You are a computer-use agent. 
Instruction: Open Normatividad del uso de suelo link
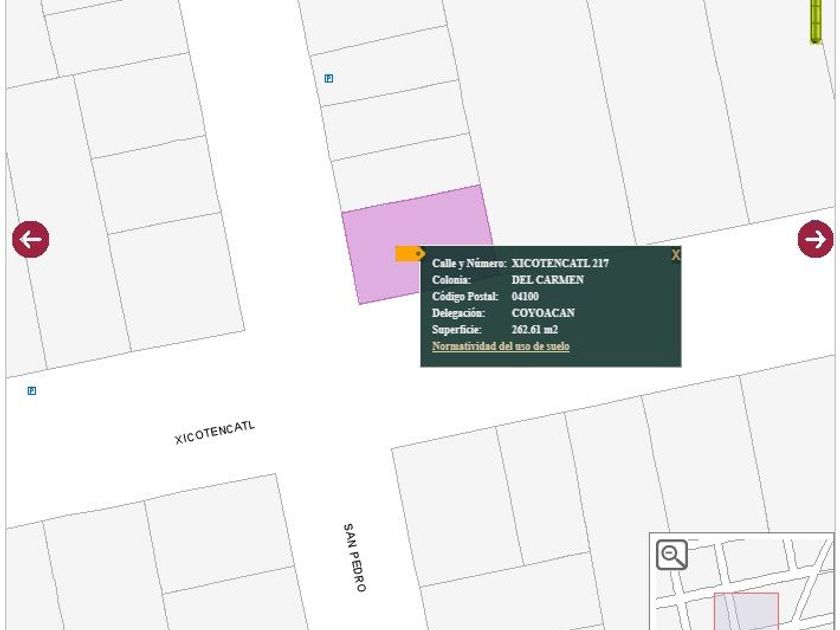500,346
